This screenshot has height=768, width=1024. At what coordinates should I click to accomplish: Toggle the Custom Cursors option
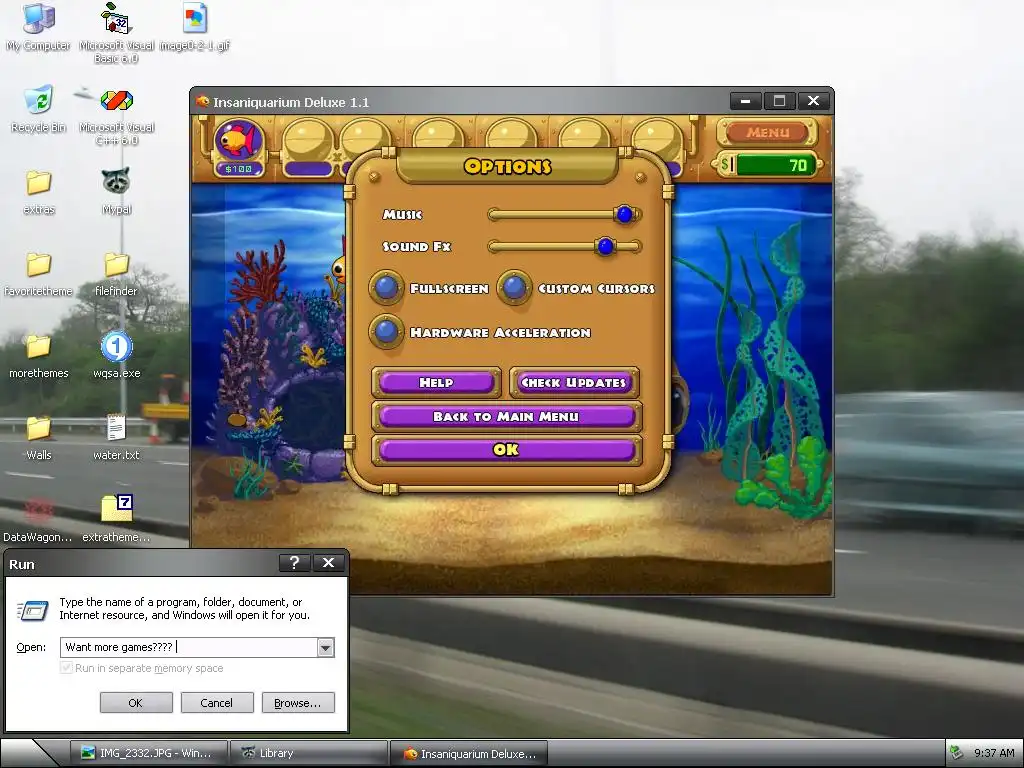514,288
